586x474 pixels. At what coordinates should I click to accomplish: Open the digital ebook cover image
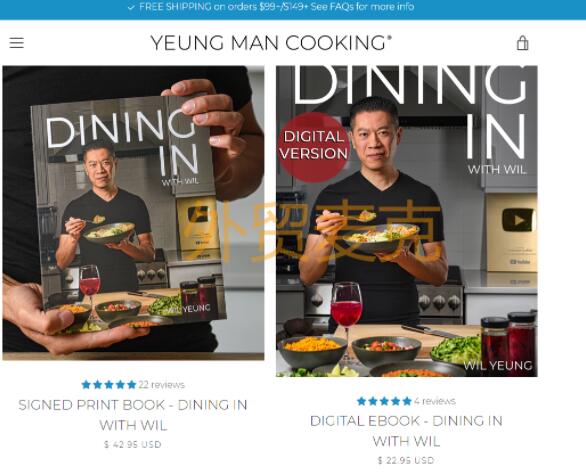(407, 221)
